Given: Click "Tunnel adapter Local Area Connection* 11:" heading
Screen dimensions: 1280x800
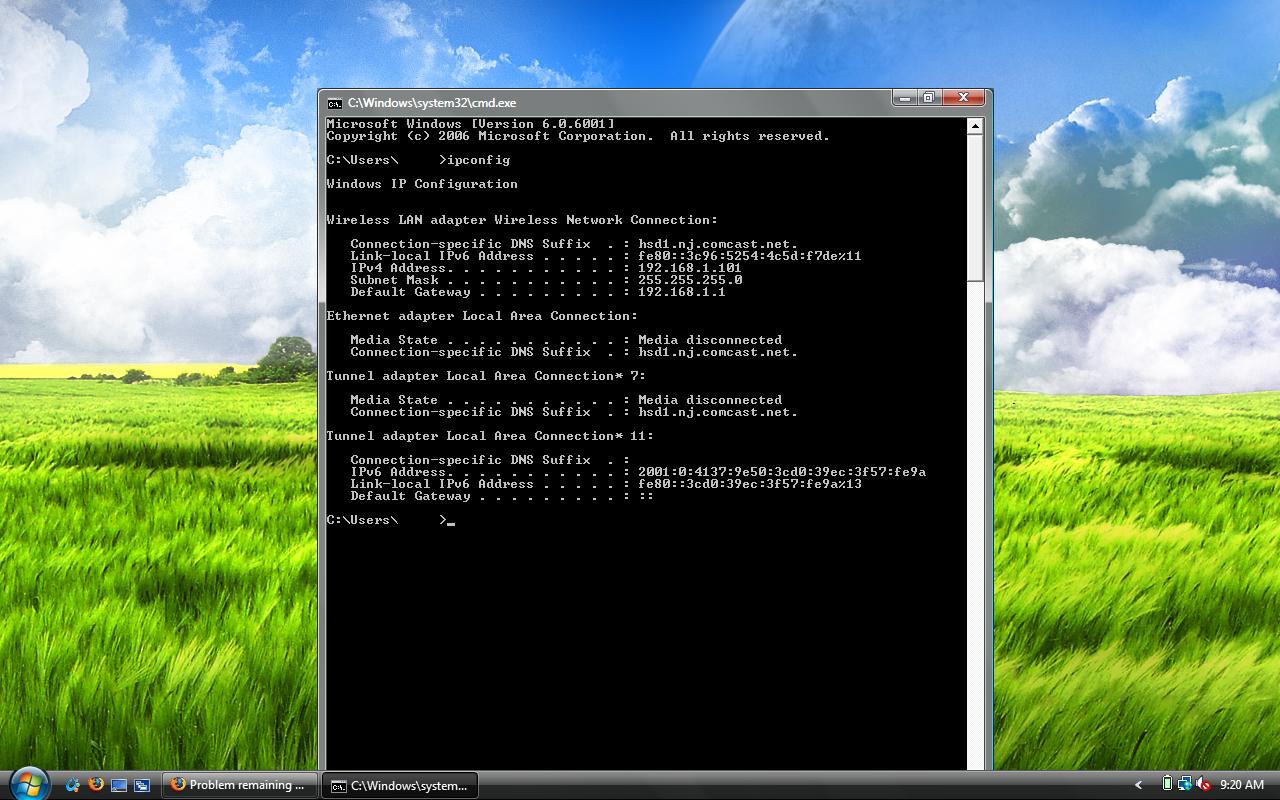Looking at the screenshot, I should pos(490,436).
